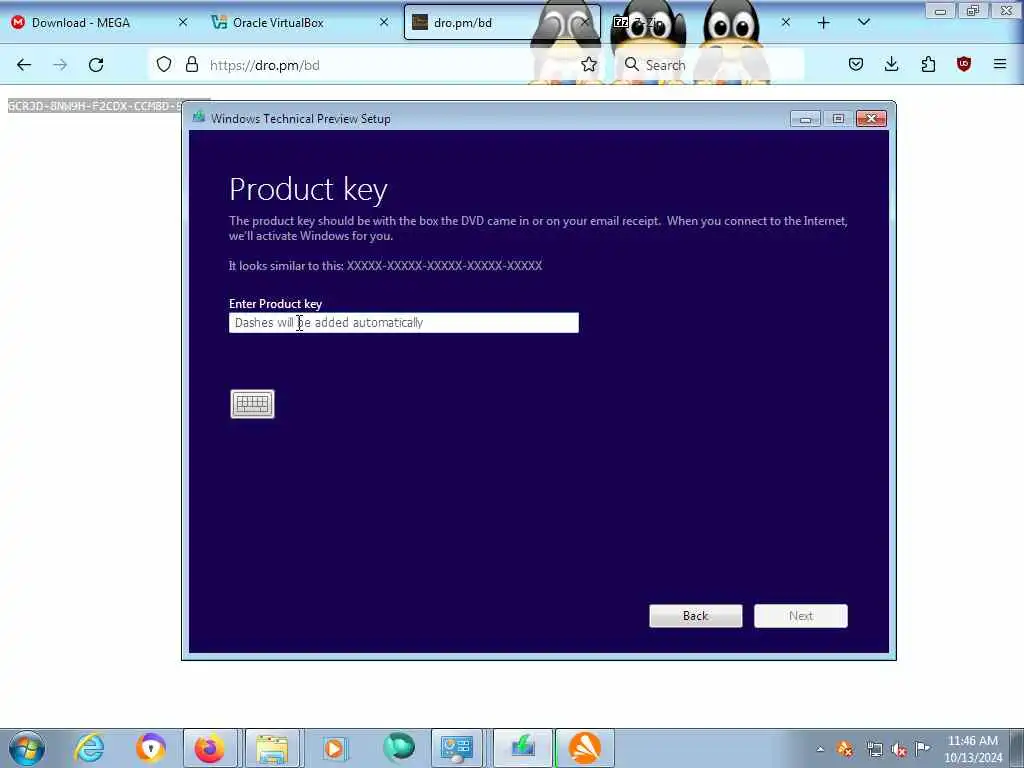
Task: Close the Oracle VirtualBox tab
Action: pos(384,22)
